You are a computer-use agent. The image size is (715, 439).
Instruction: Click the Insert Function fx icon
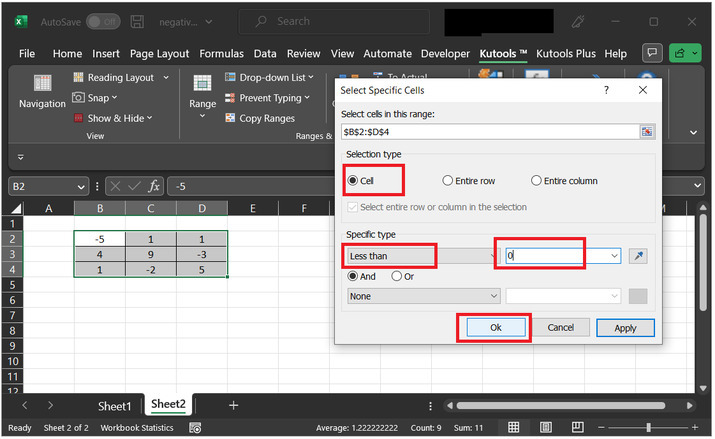coord(154,186)
